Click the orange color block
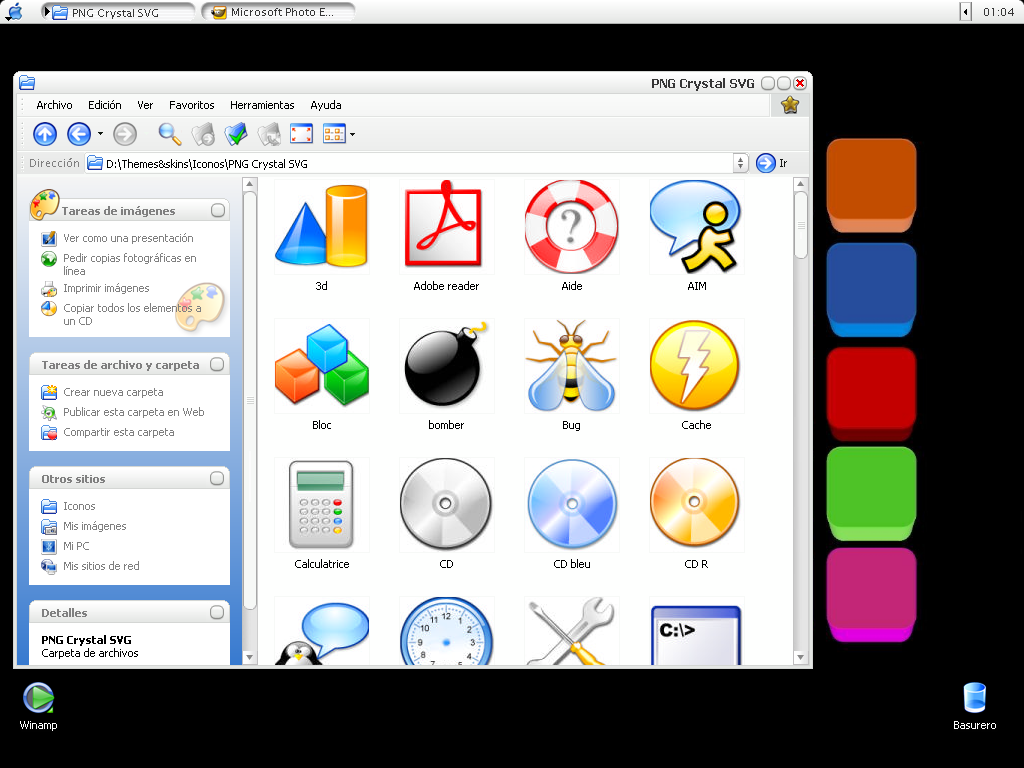This screenshot has width=1024, height=768. point(871,185)
